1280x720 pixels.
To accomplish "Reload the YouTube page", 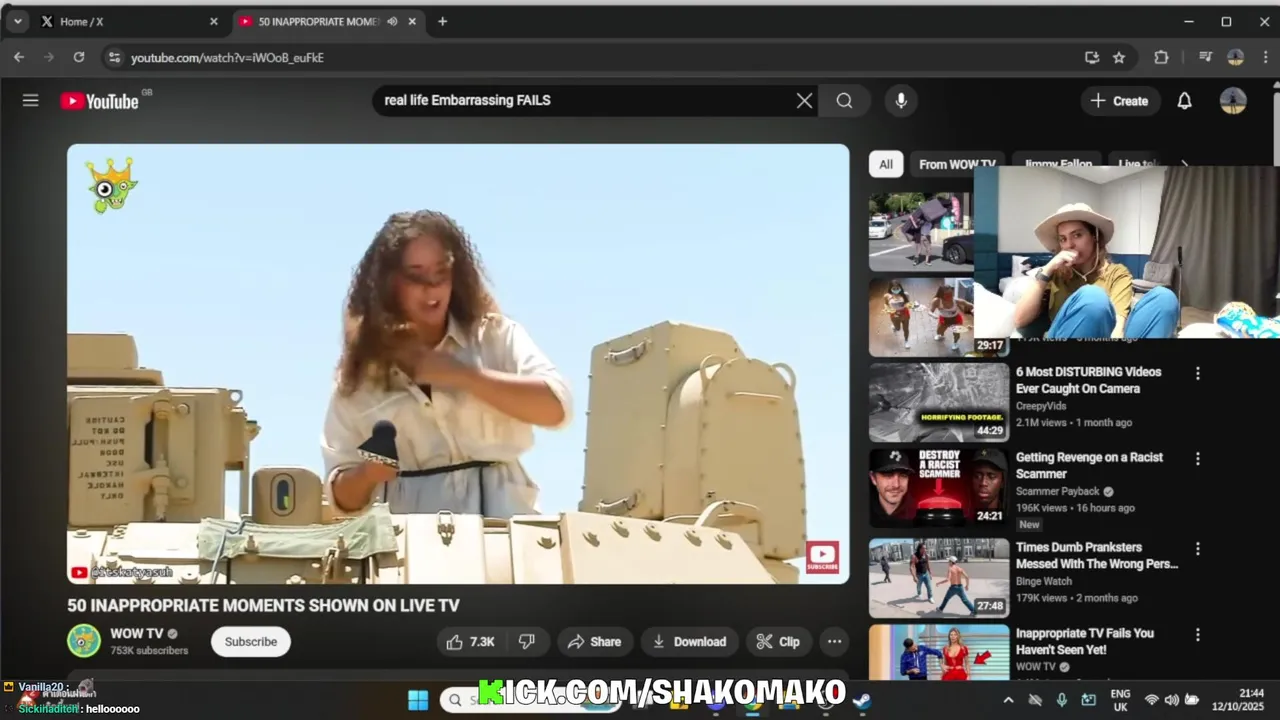I will pos(78,57).
